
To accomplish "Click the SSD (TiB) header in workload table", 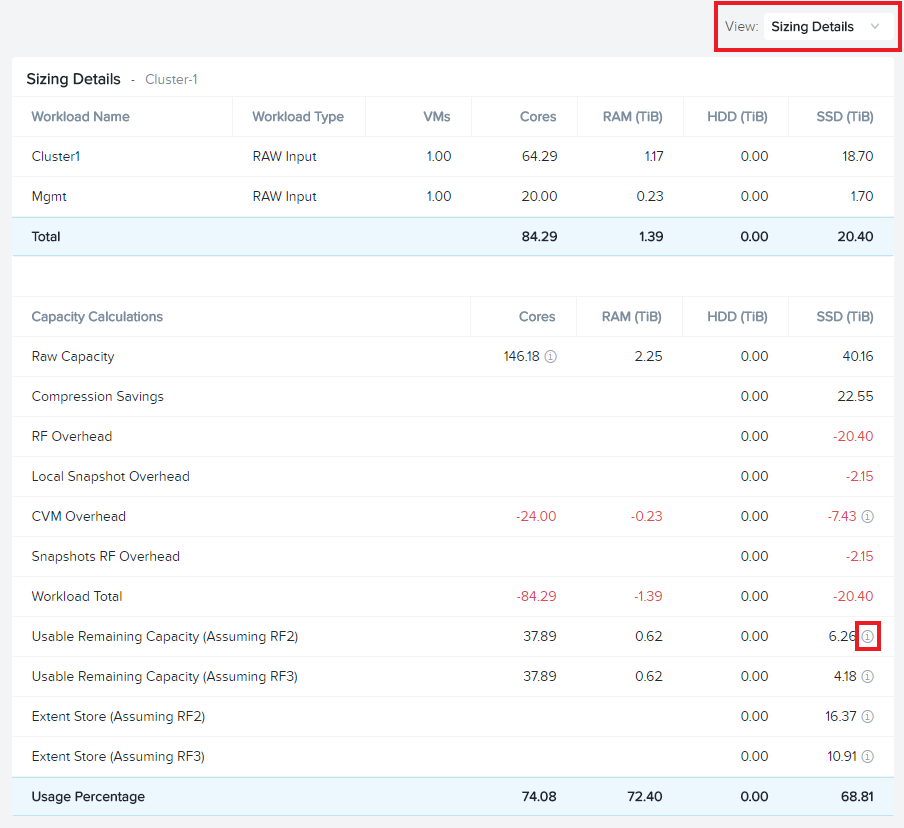I will pos(845,116).
